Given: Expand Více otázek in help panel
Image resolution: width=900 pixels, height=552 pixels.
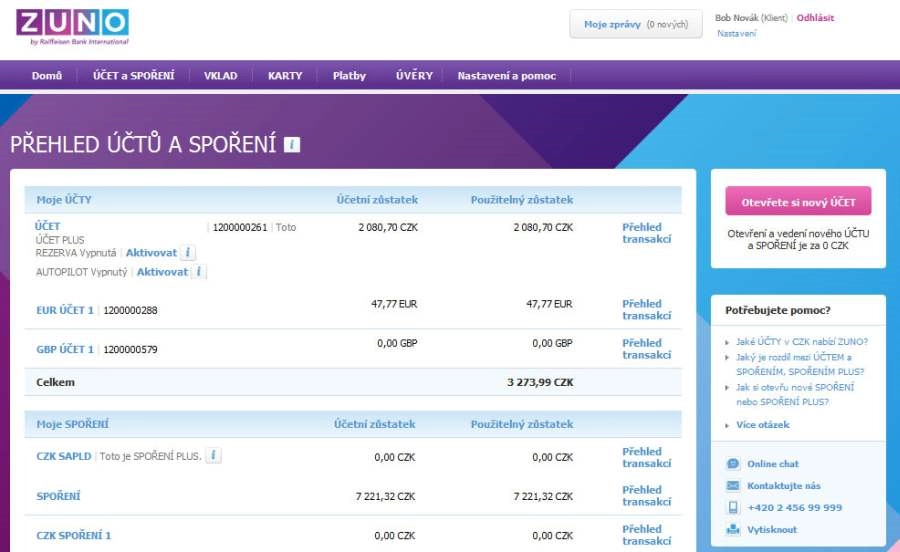Looking at the screenshot, I should click(762, 425).
